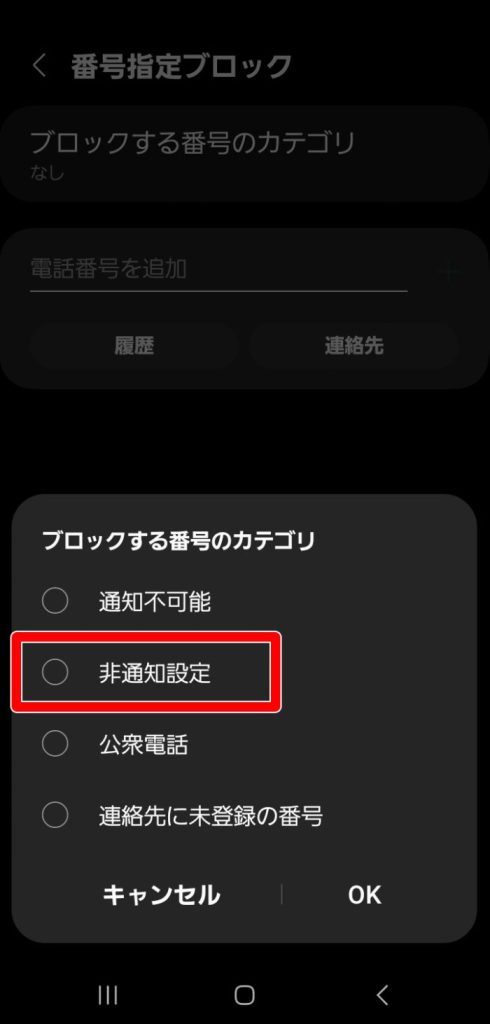This screenshot has height=1024, width=490.
Task: Tap the back arrow beside 番号指定ブロック
Action: click(40, 66)
